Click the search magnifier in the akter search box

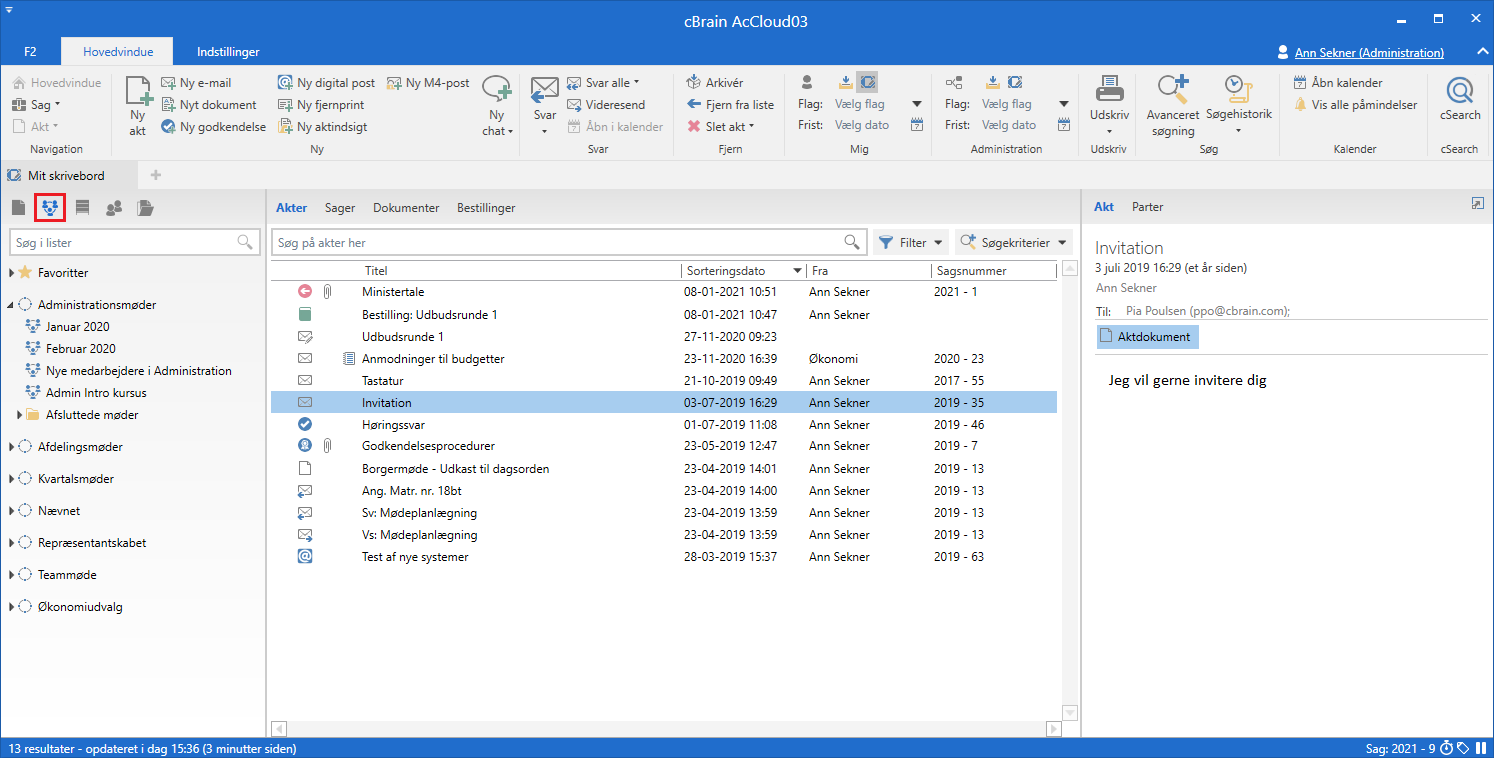[852, 242]
